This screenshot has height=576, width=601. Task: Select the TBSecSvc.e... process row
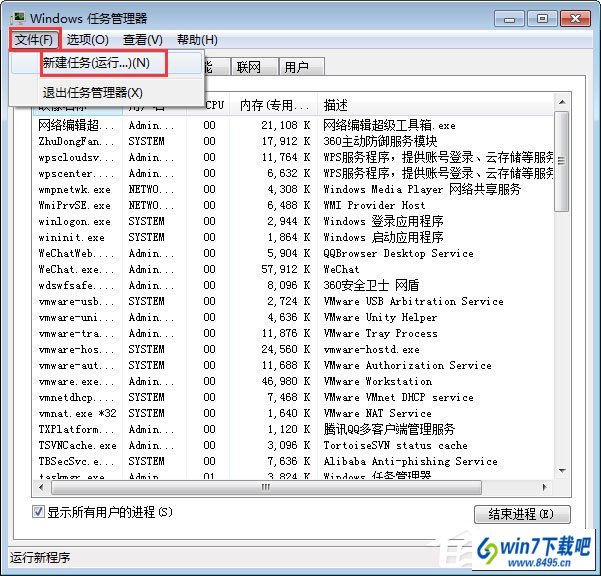[293, 461]
